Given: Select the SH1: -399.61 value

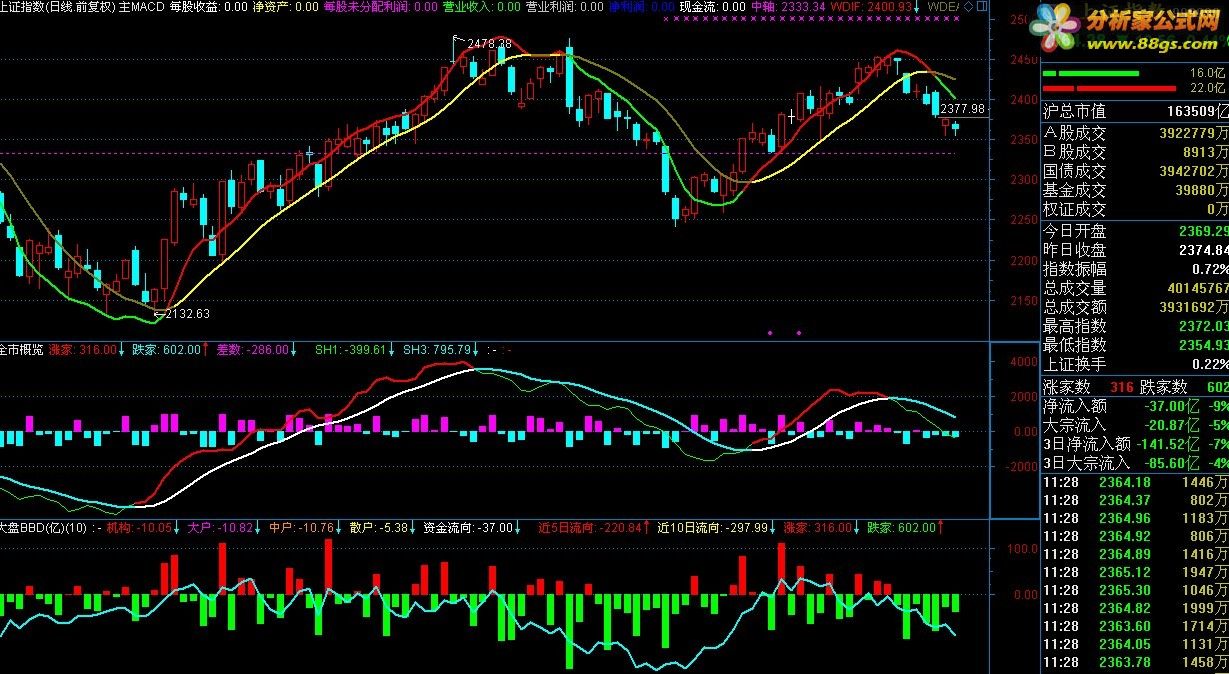Looking at the screenshot, I should pyautogui.click(x=350, y=349).
